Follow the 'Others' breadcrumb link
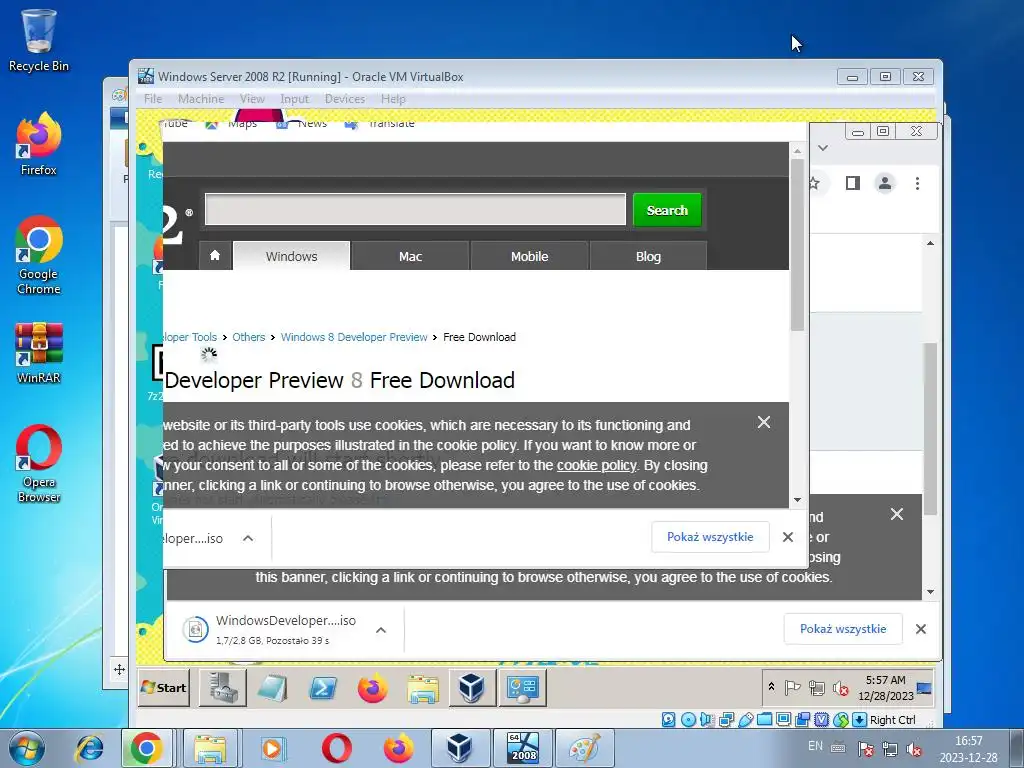Screen dimensions: 1024x768 pos(249,337)
